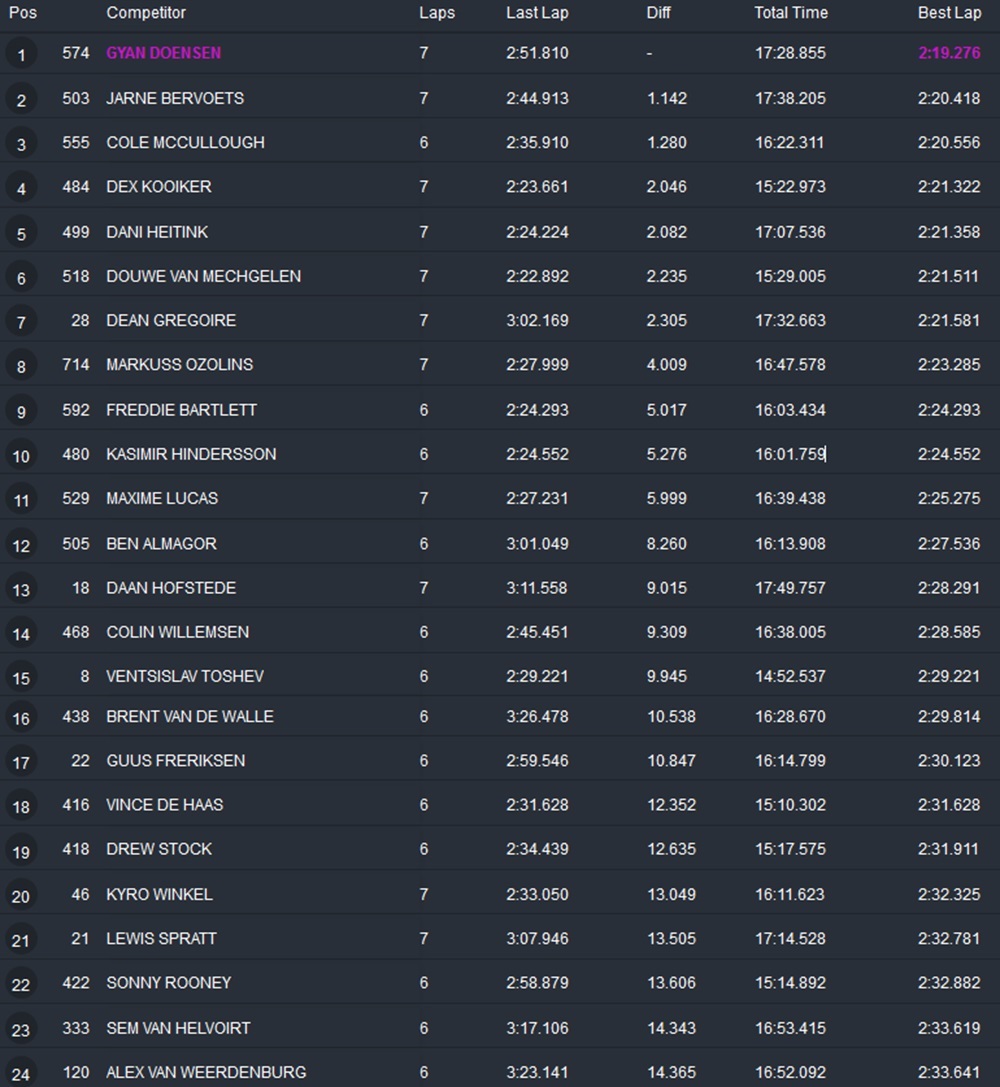Click the position 19 circle badge
The width and height of the screenshot is (1000, 1087).
point(21,851)
